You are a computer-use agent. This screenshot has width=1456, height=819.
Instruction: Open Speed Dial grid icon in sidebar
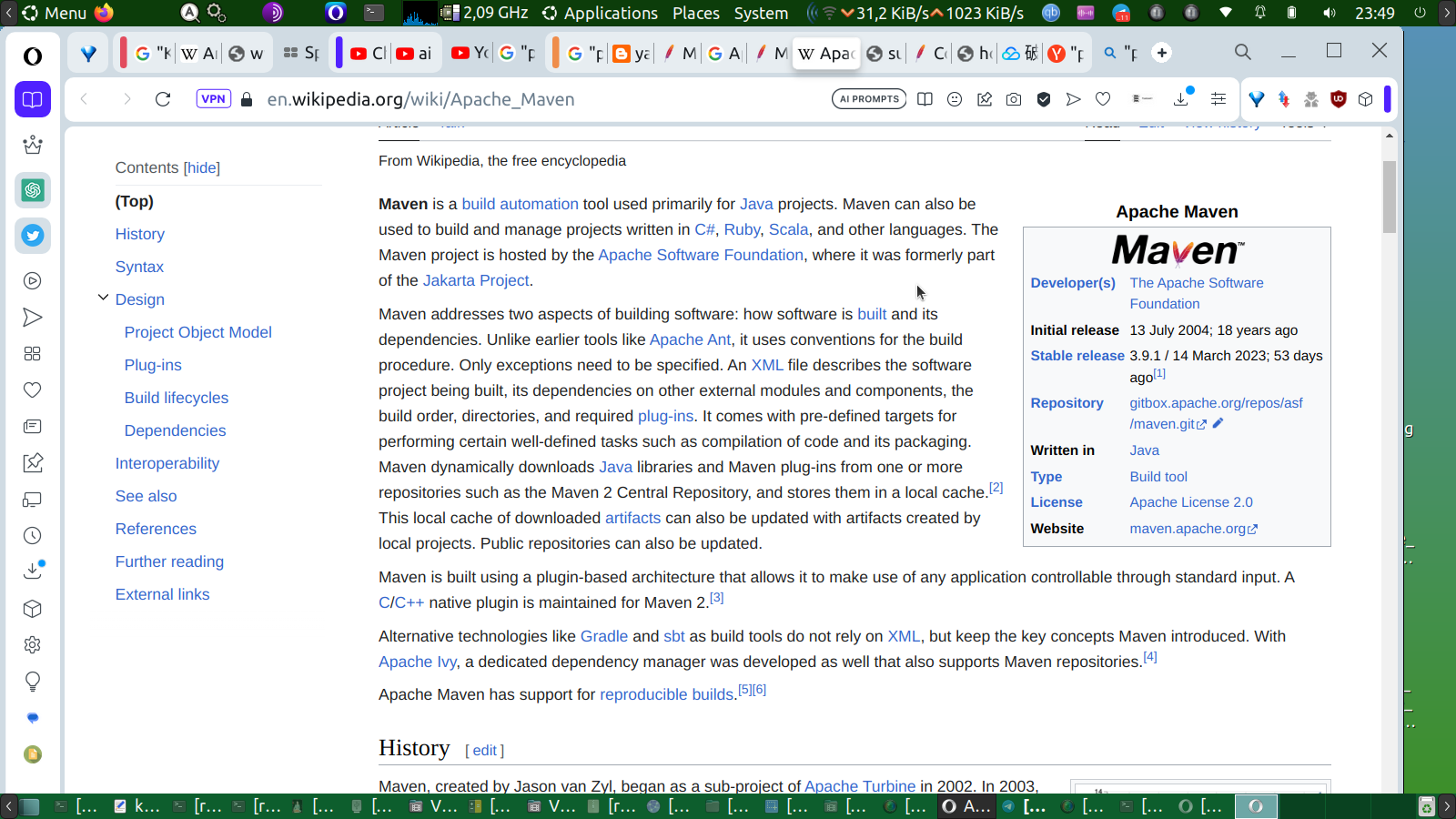click(x=33, y=354)
